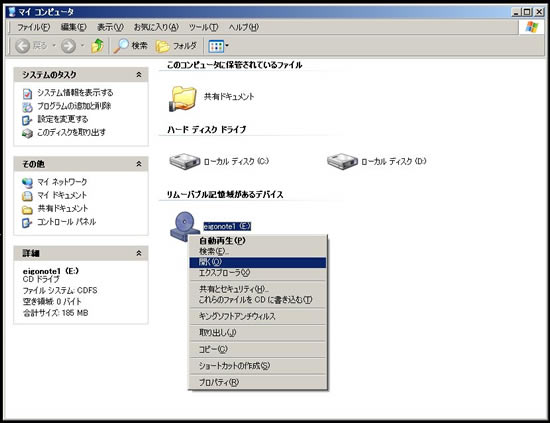Screen dimensions: 550x423
Task: Click the Windows flag logo in menu bar
Action: [532, 27]
